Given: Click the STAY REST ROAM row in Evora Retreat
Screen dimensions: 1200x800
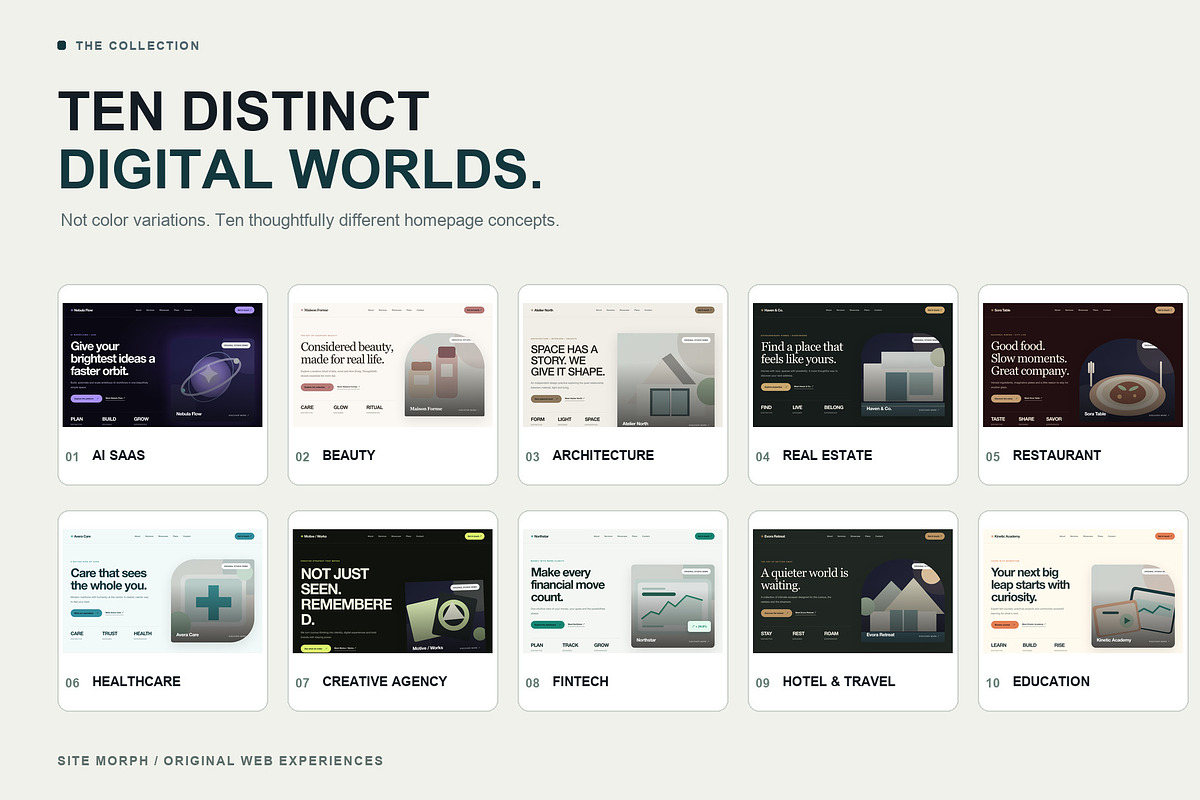Looking at the screenshot, I should pyautogui.click(x=800, y=633).
